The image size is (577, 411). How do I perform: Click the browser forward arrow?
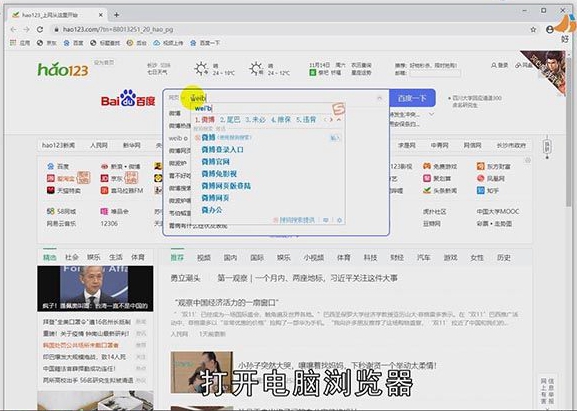26,29
